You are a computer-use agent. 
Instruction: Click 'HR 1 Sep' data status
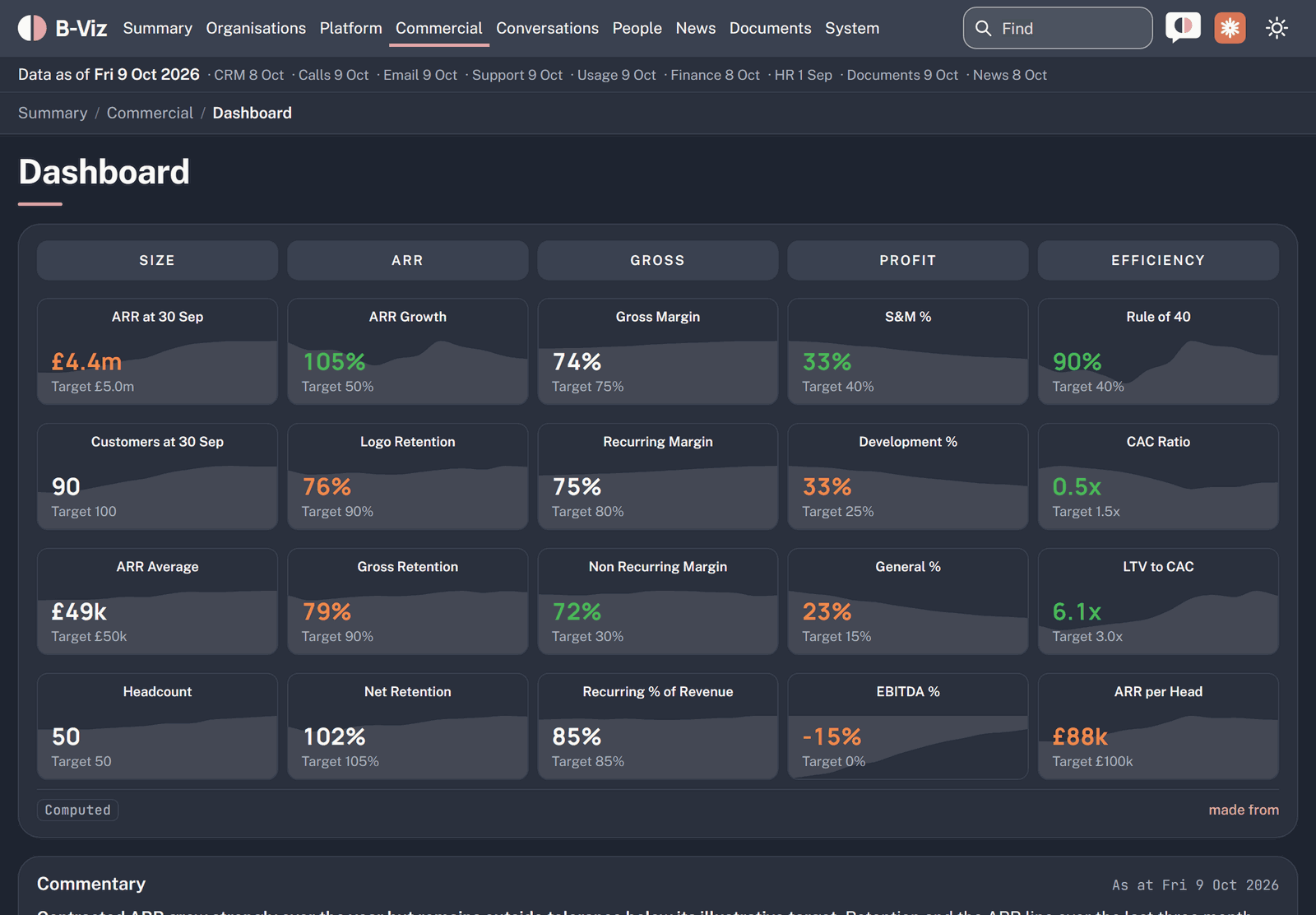[x=803, y=75]
